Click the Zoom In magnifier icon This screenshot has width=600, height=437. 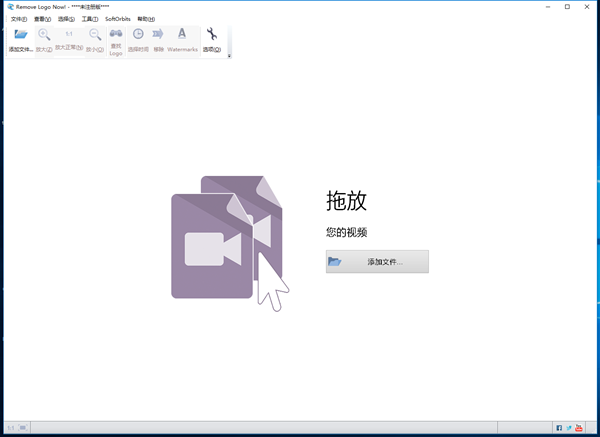(x=44, y=34)
